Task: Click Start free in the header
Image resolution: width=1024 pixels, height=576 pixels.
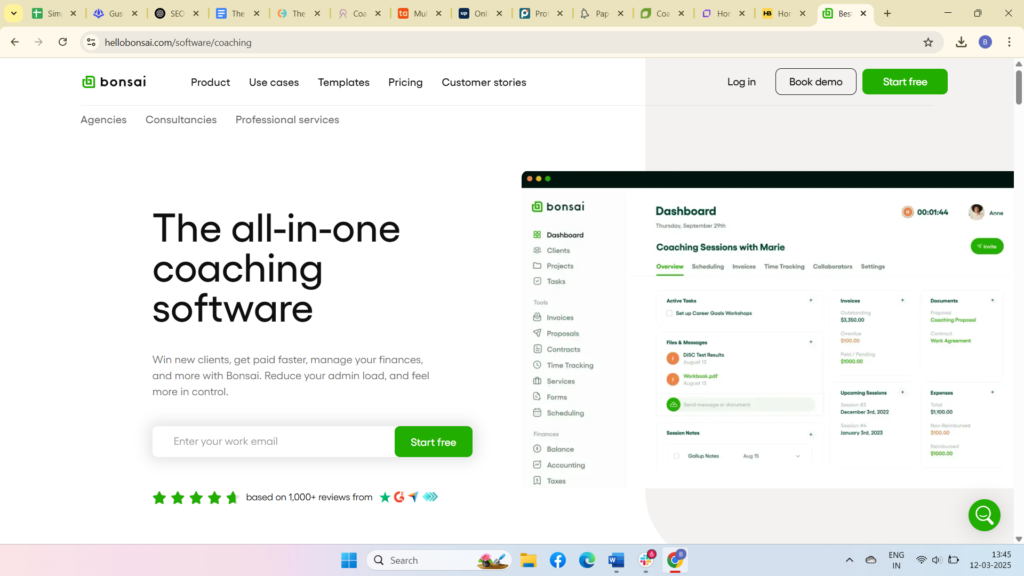Action: tap(904, 82)
